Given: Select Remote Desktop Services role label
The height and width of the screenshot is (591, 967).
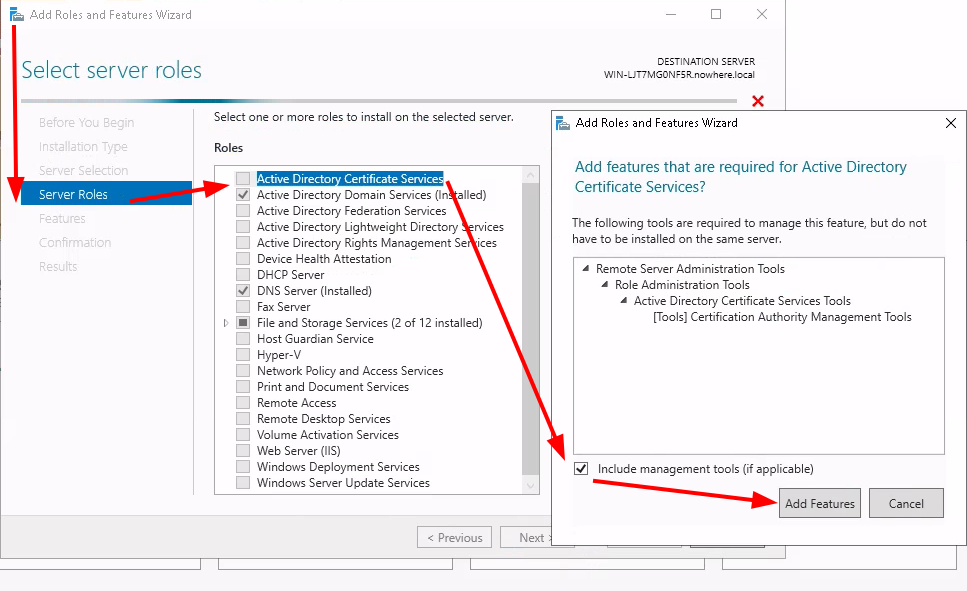Looking at the screenshot, I should (x=324, y=419).
